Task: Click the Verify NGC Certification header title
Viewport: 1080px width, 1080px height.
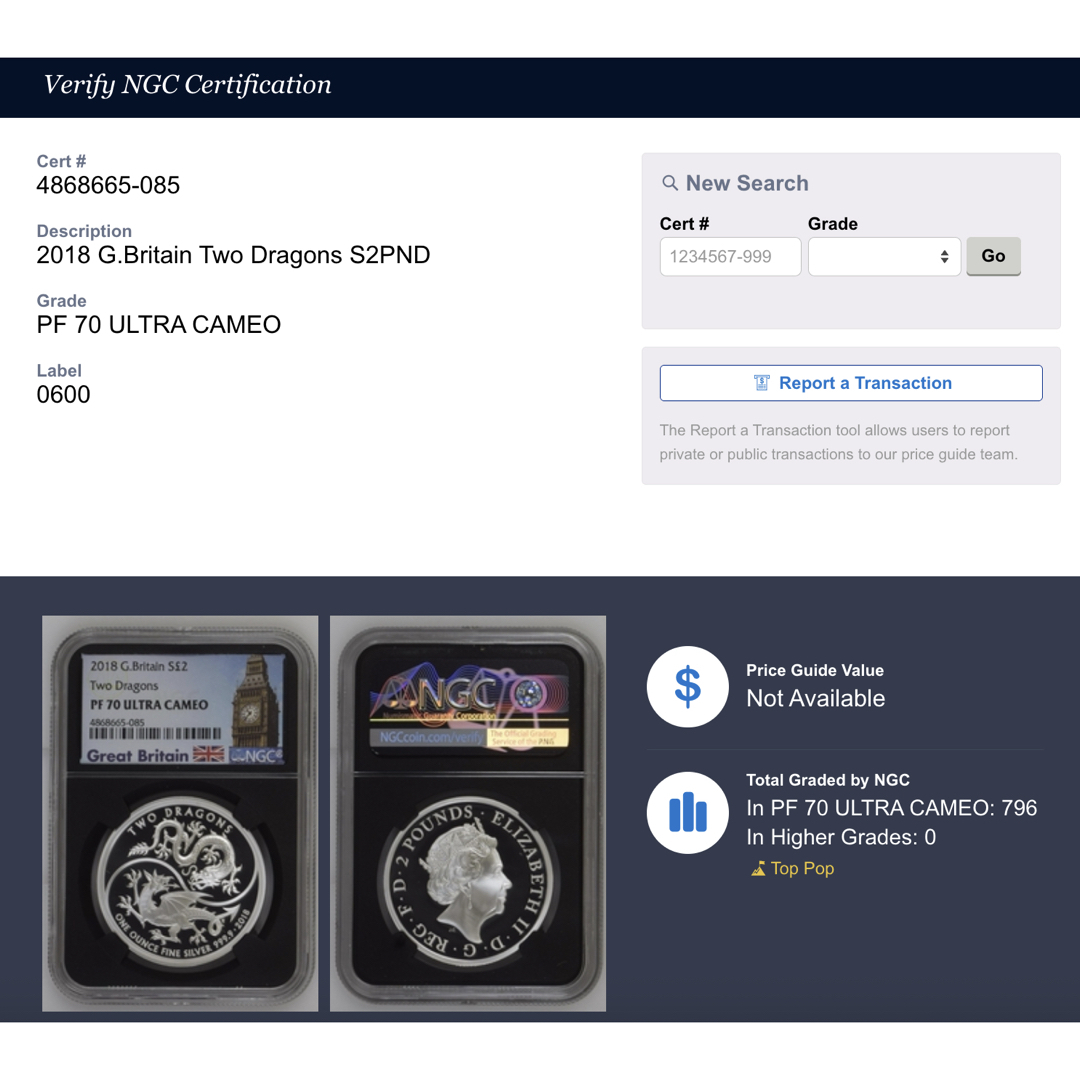Action: 187,85
